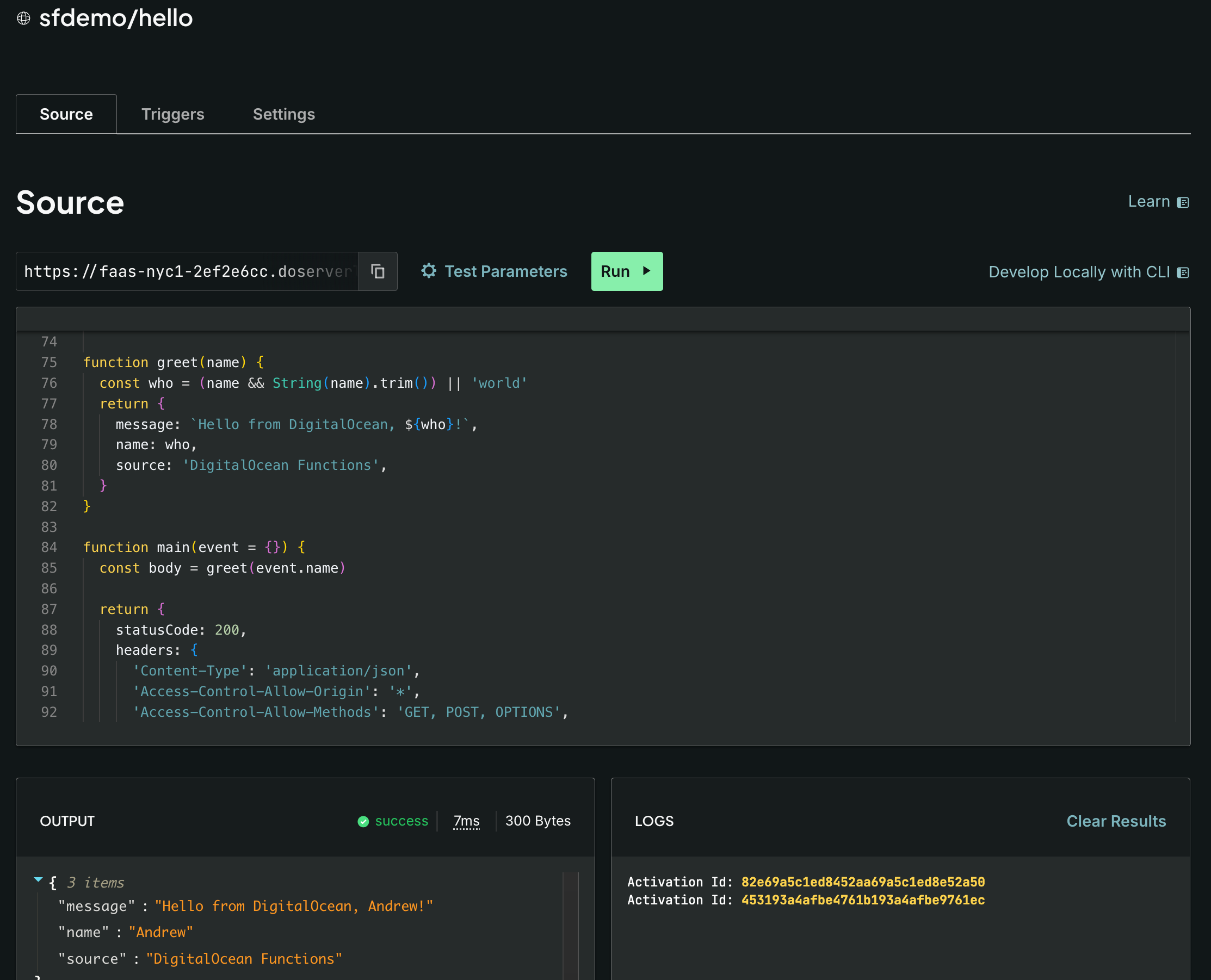The height and width of the screenshot is (980, 1211).
Task: Click the 'headers: {' line in the editor
Action: pyautogui.click(x=157, y=650)
